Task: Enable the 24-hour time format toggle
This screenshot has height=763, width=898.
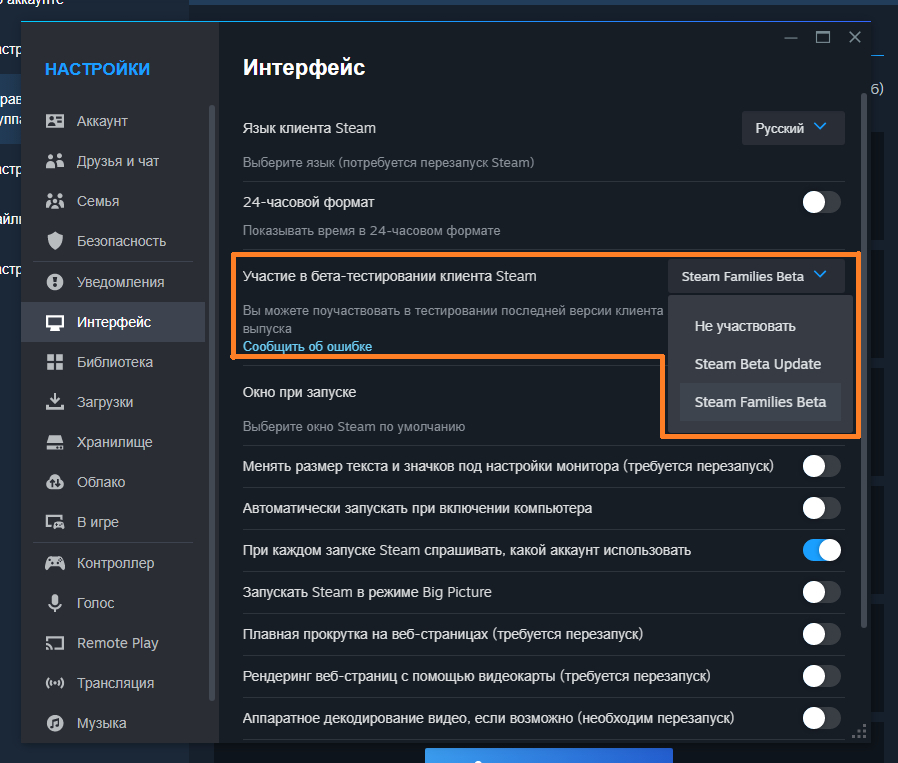Action: pos(821,202)
